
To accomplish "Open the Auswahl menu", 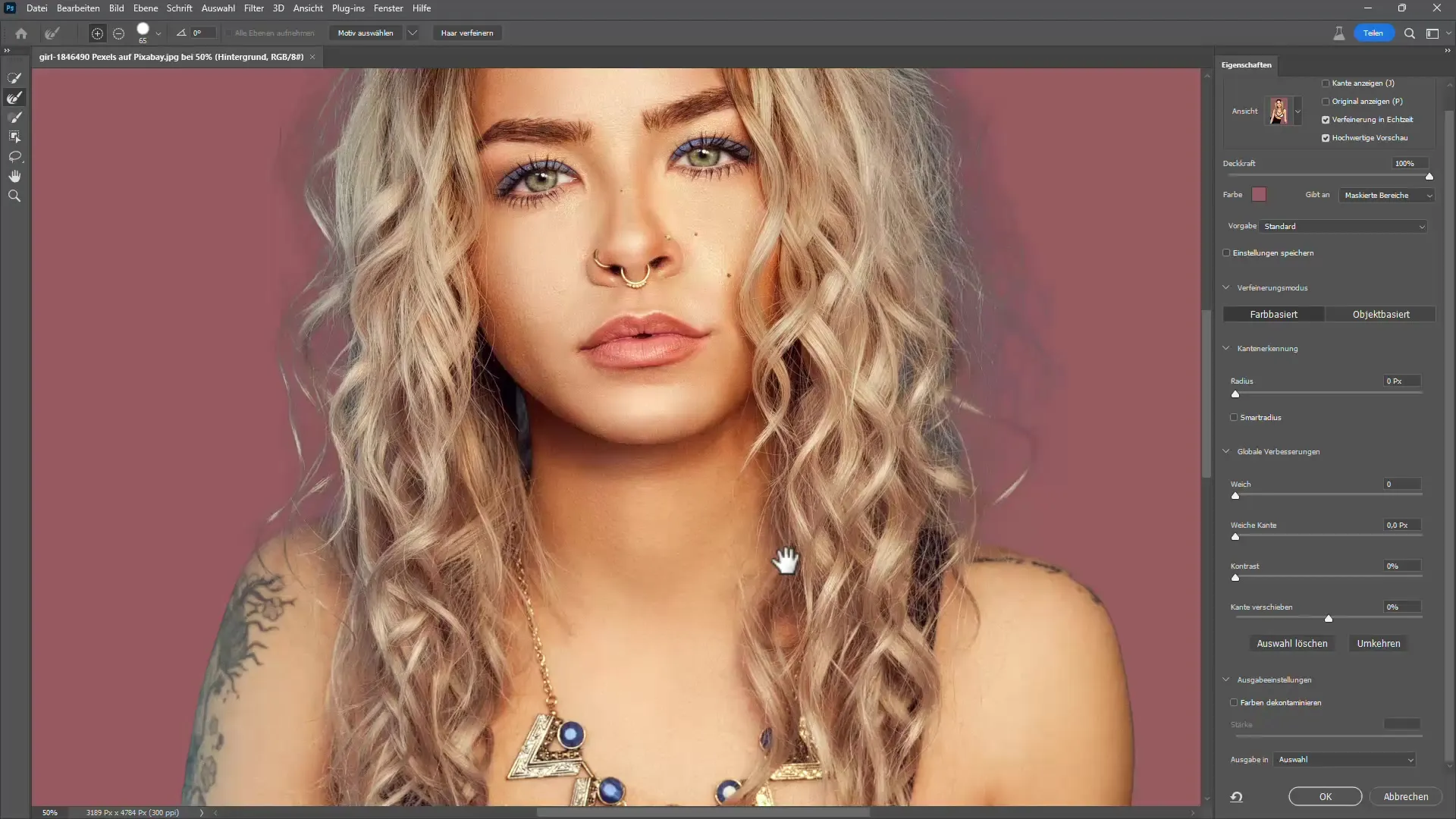I will pos(218,8).
